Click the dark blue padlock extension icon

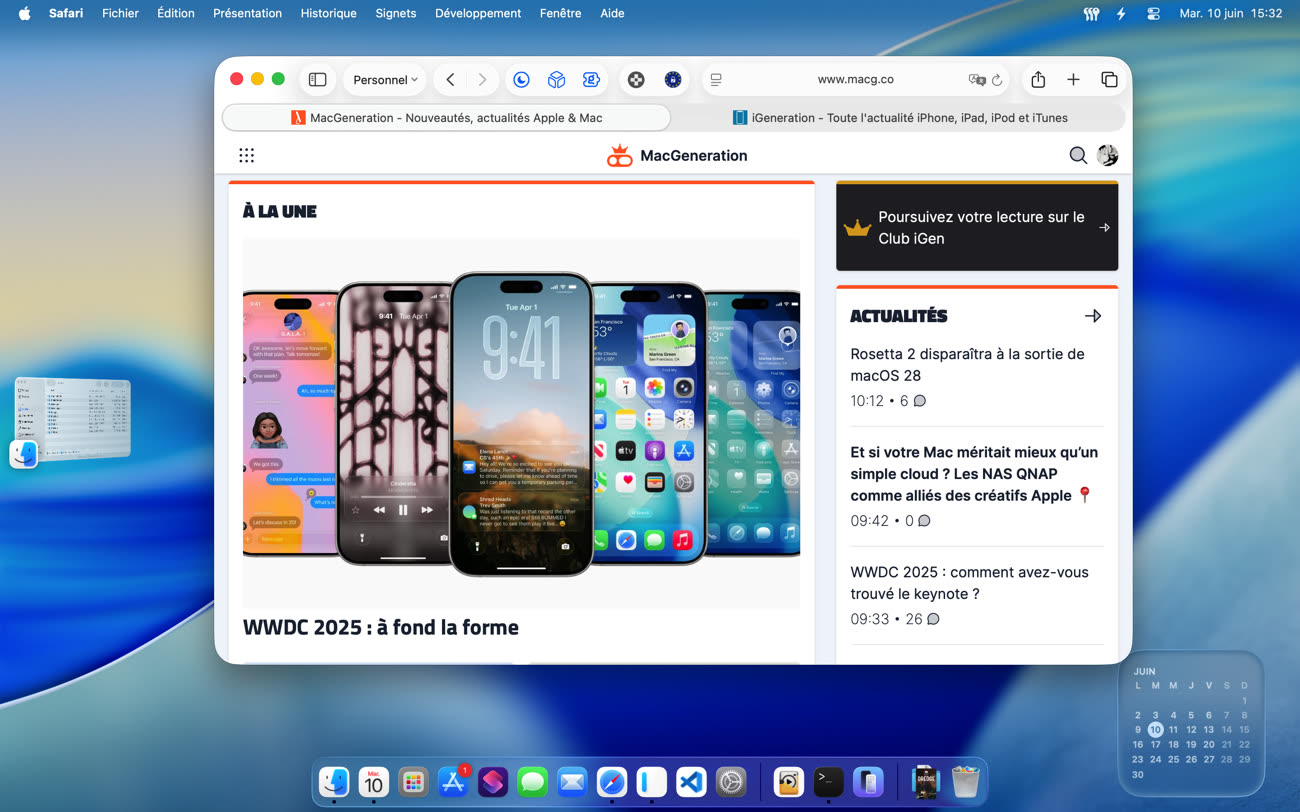[673, 80]
